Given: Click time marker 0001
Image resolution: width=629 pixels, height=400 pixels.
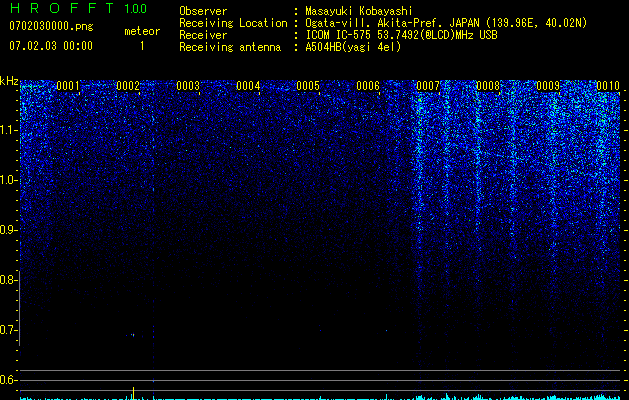Looking at the screenshot, I should pos(68,86).
